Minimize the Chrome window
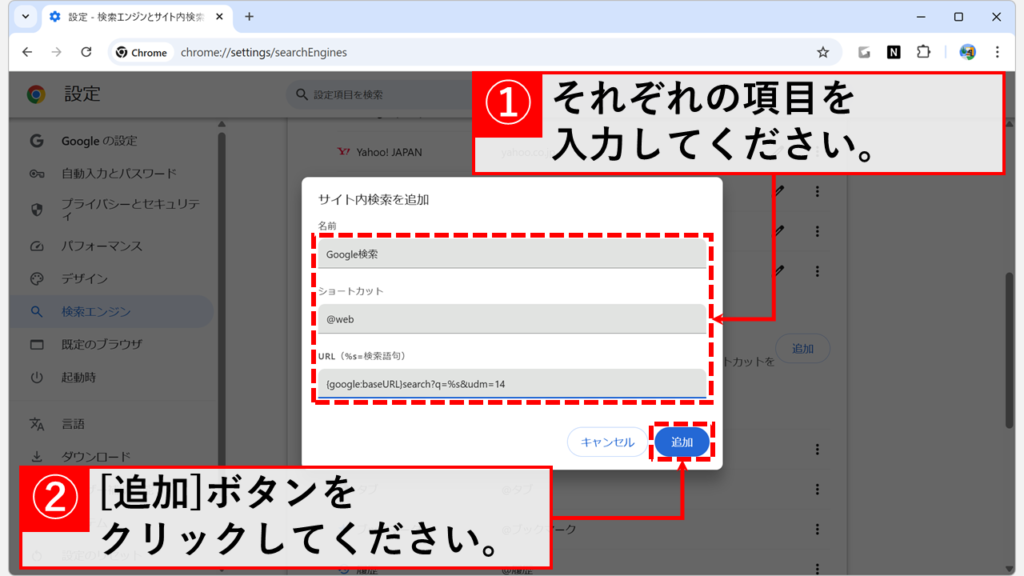Screen dimensions: 1024x576 [921, 17]
